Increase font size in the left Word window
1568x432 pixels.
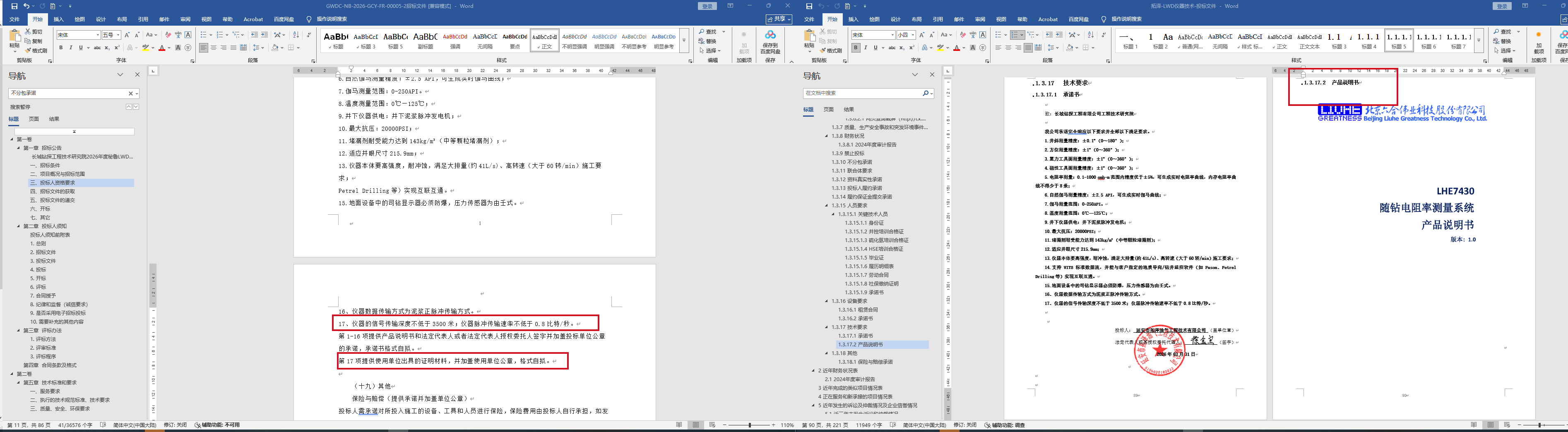tap(127, 35)
